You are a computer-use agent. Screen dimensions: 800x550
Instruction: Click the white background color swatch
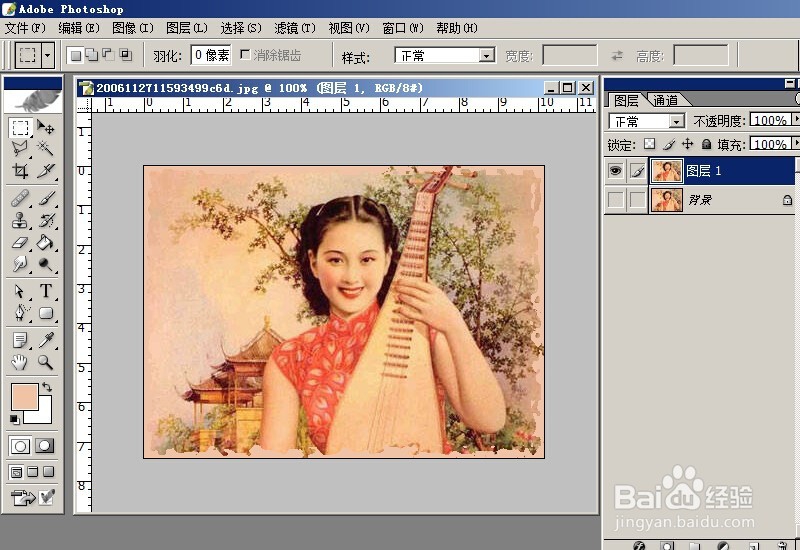click(x=42, y=416)
